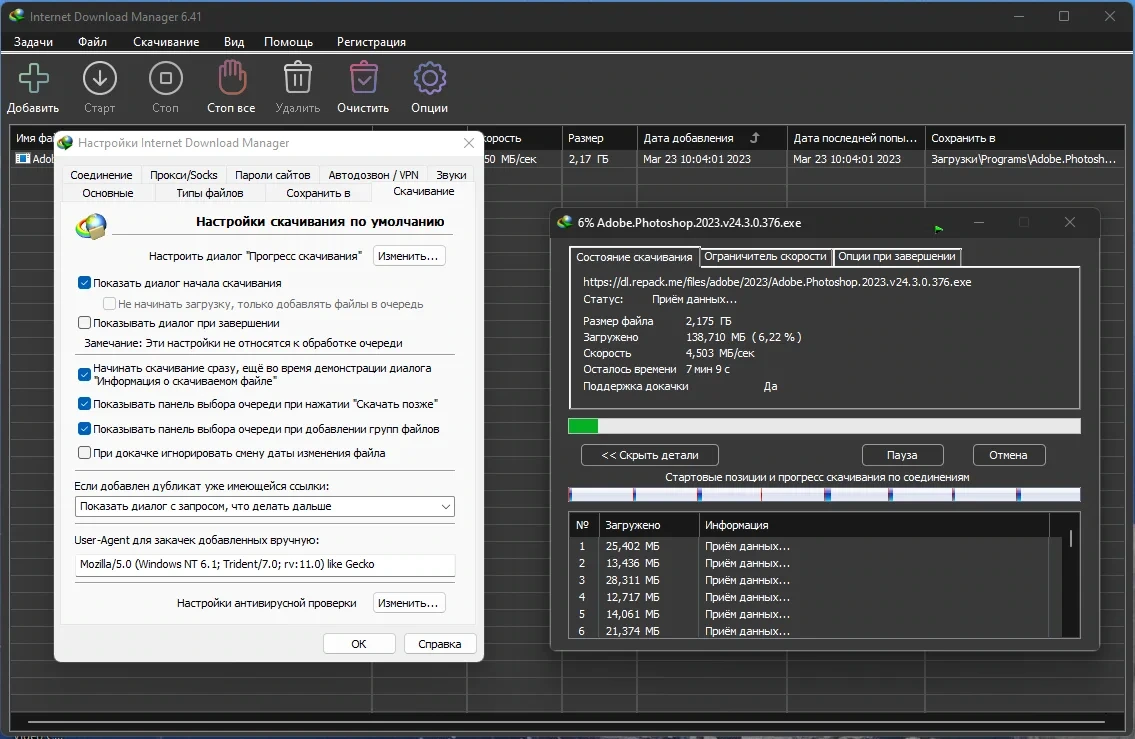Switch to the Соединение settings tab
Viewport: 1135px width, 739px height.
pyautogui.click(x=101, y=175)
